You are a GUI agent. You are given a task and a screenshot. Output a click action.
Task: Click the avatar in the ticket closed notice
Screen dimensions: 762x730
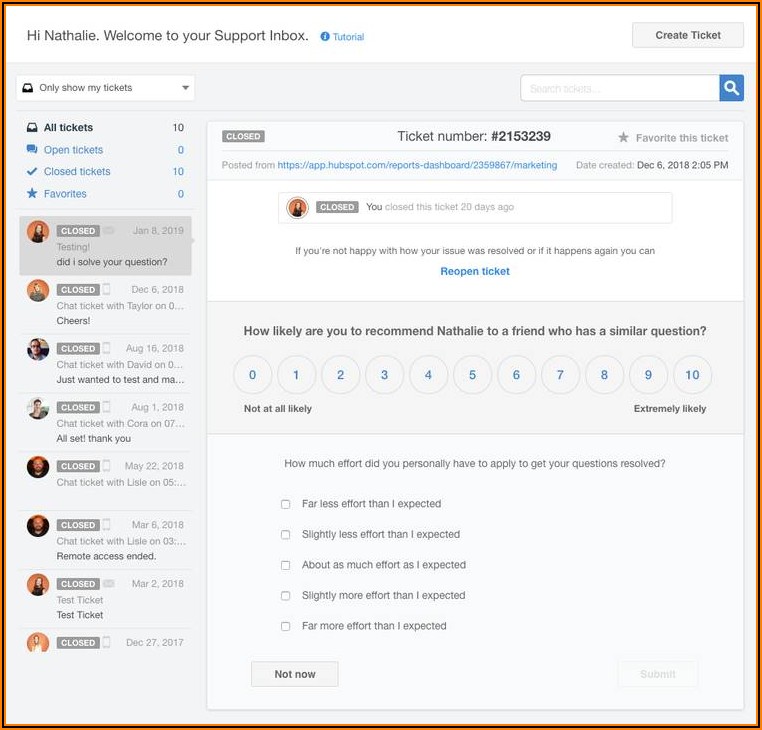click(x=297, y=207)
